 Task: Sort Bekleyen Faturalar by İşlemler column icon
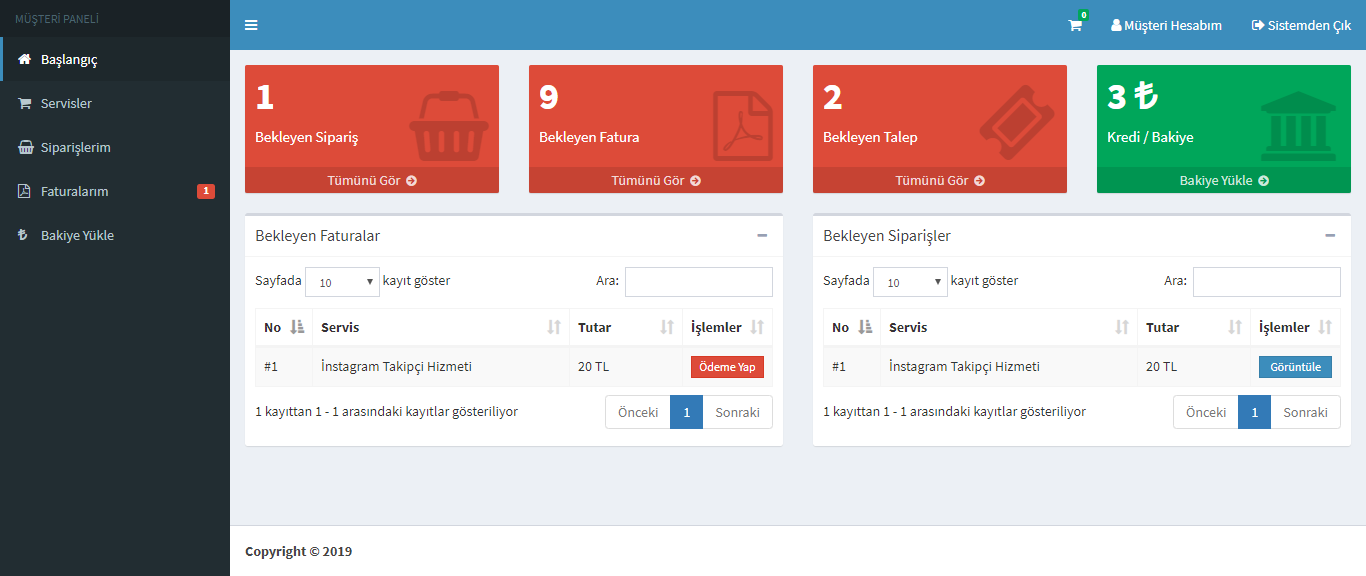point(757,328)
